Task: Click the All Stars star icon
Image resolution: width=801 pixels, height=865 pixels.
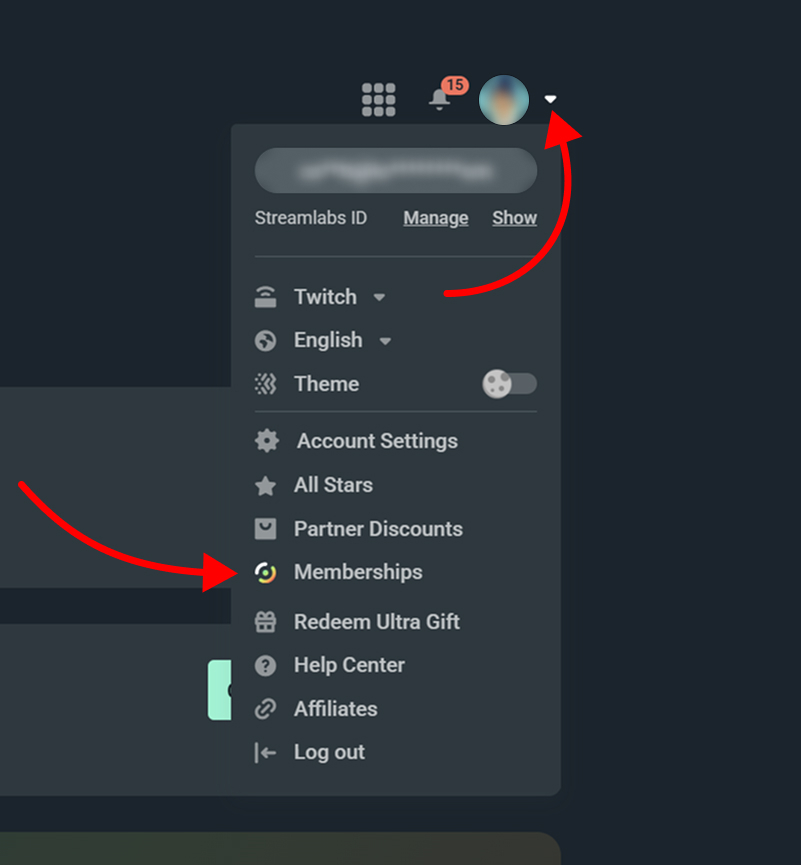Action: click(266, 485)
